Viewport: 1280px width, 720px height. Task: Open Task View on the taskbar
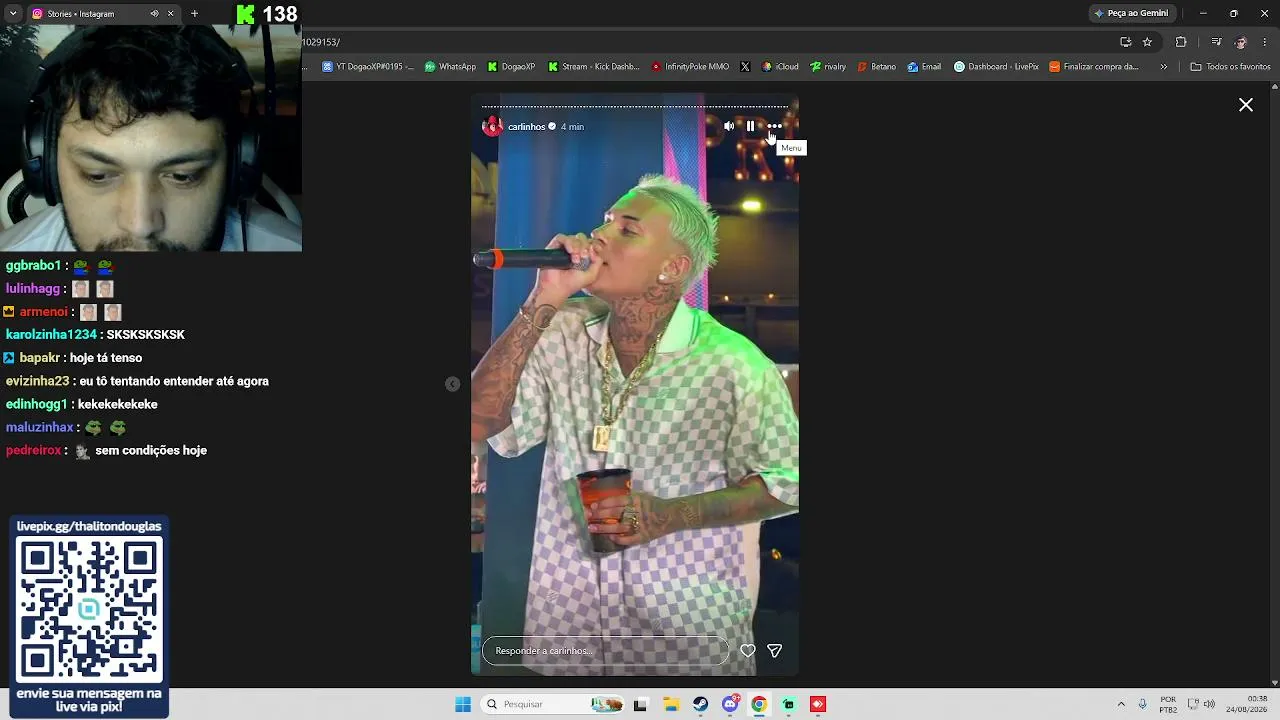(x=640, y=704)
